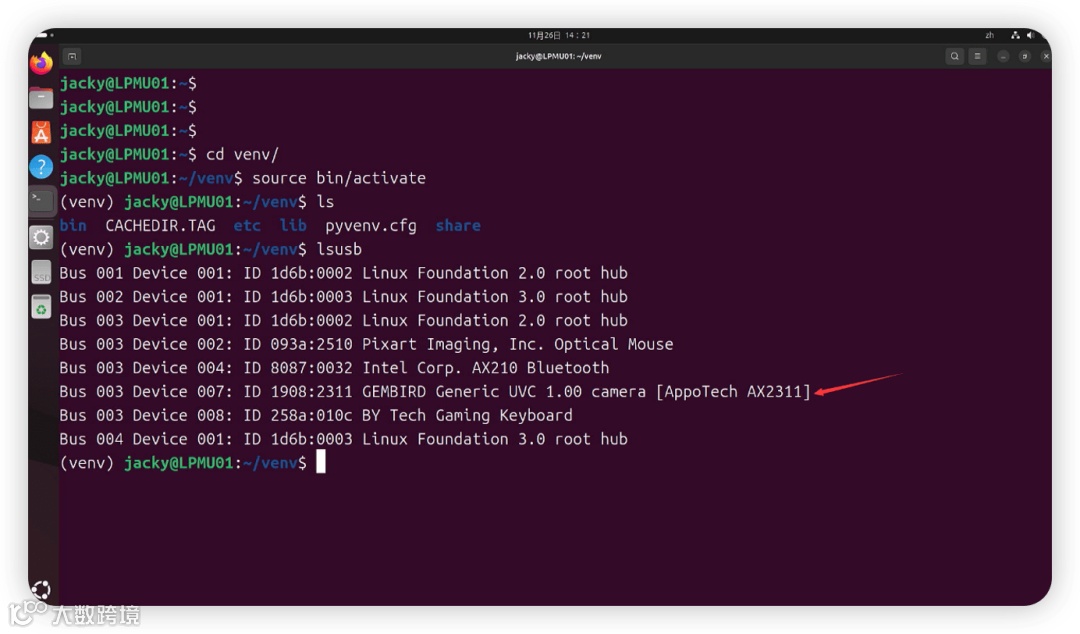Open the terminal hamburger menu

pos(977,57)
